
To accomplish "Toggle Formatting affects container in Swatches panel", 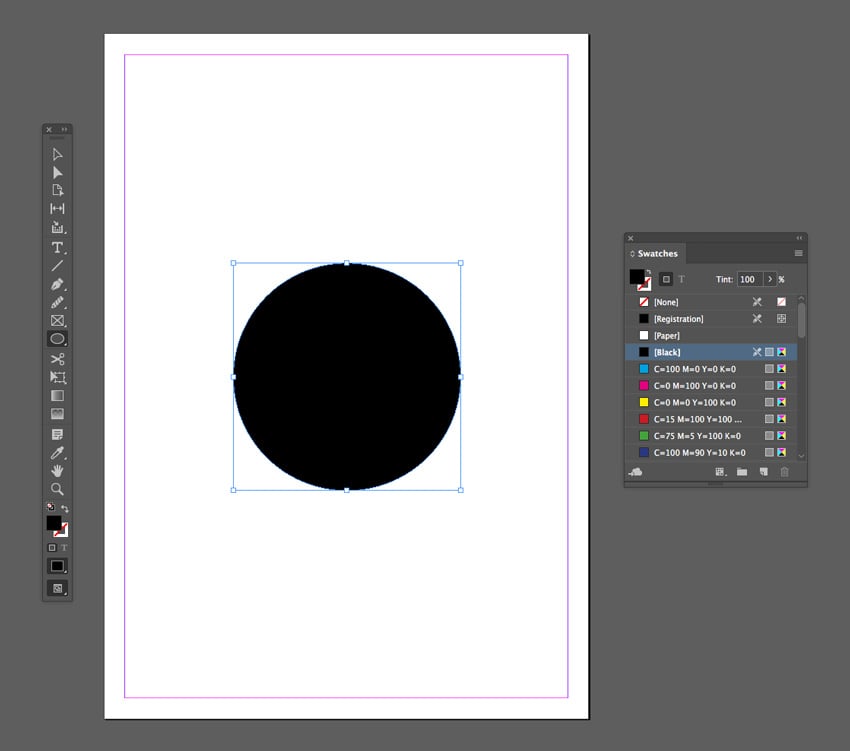I will tap(666, 278).
